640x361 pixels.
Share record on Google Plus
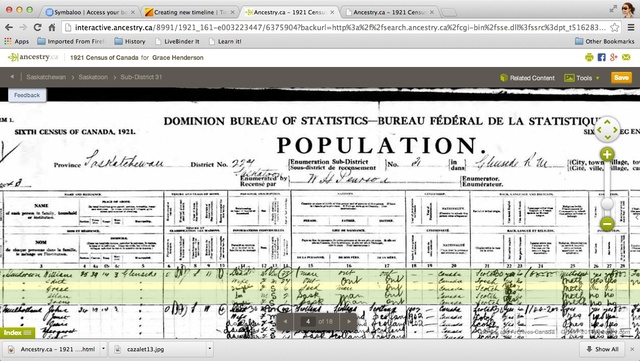coord(613,57)
